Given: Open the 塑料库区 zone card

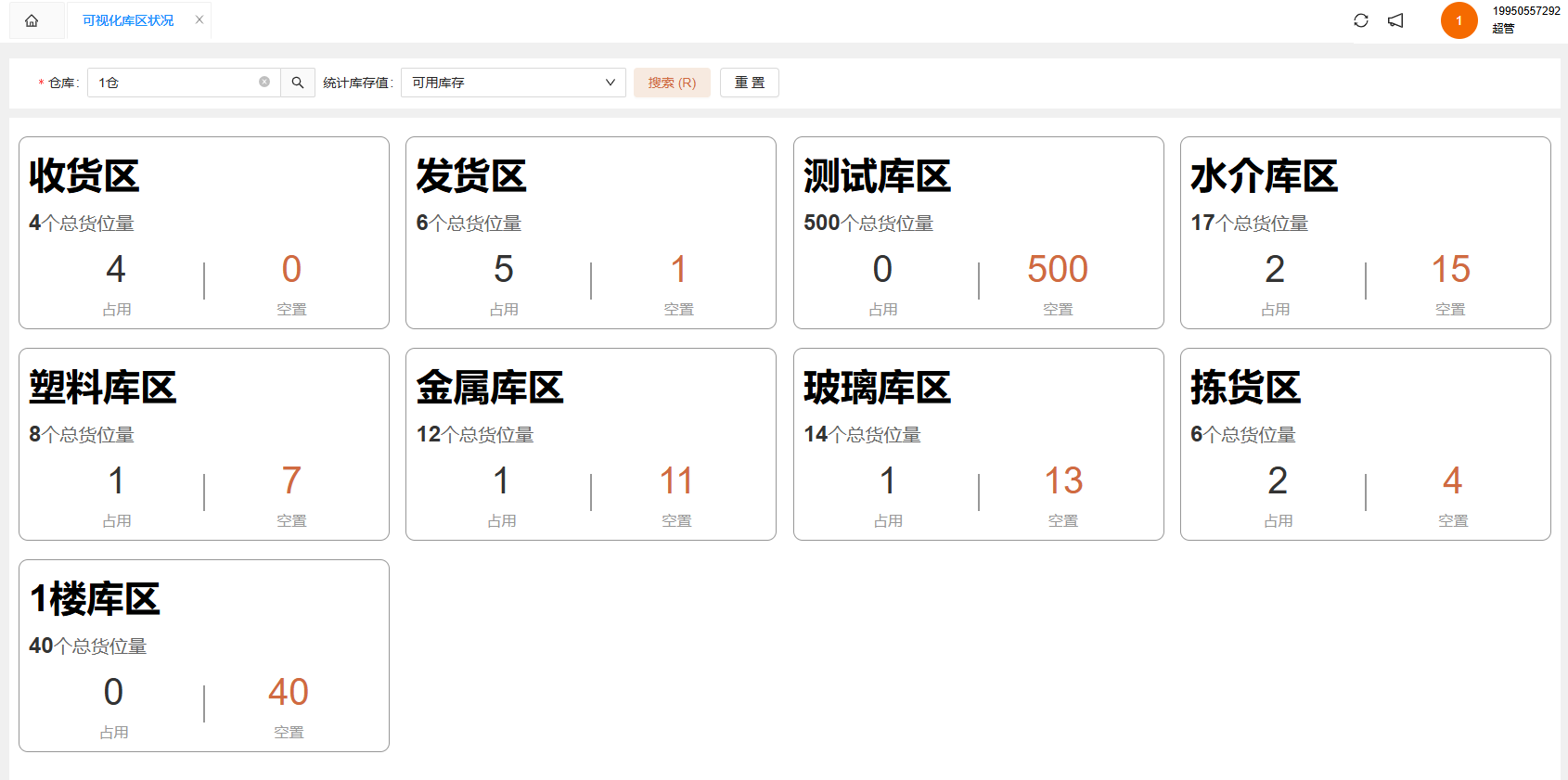Looking at the screenshot, I should (204, 444).
